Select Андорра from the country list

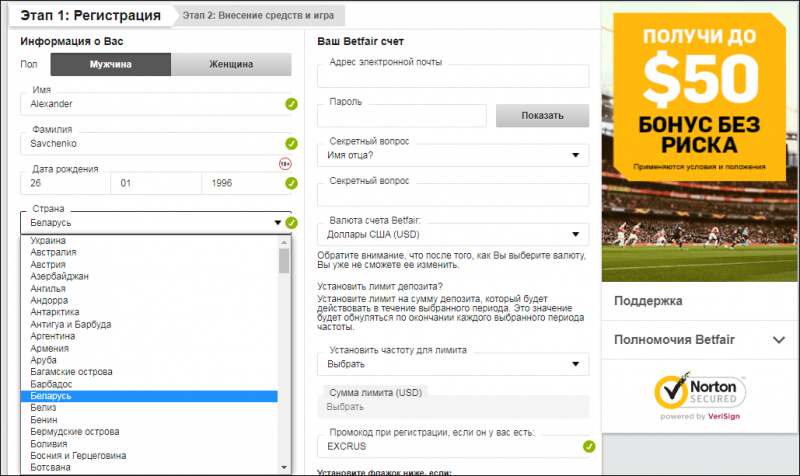click(149, 300)
